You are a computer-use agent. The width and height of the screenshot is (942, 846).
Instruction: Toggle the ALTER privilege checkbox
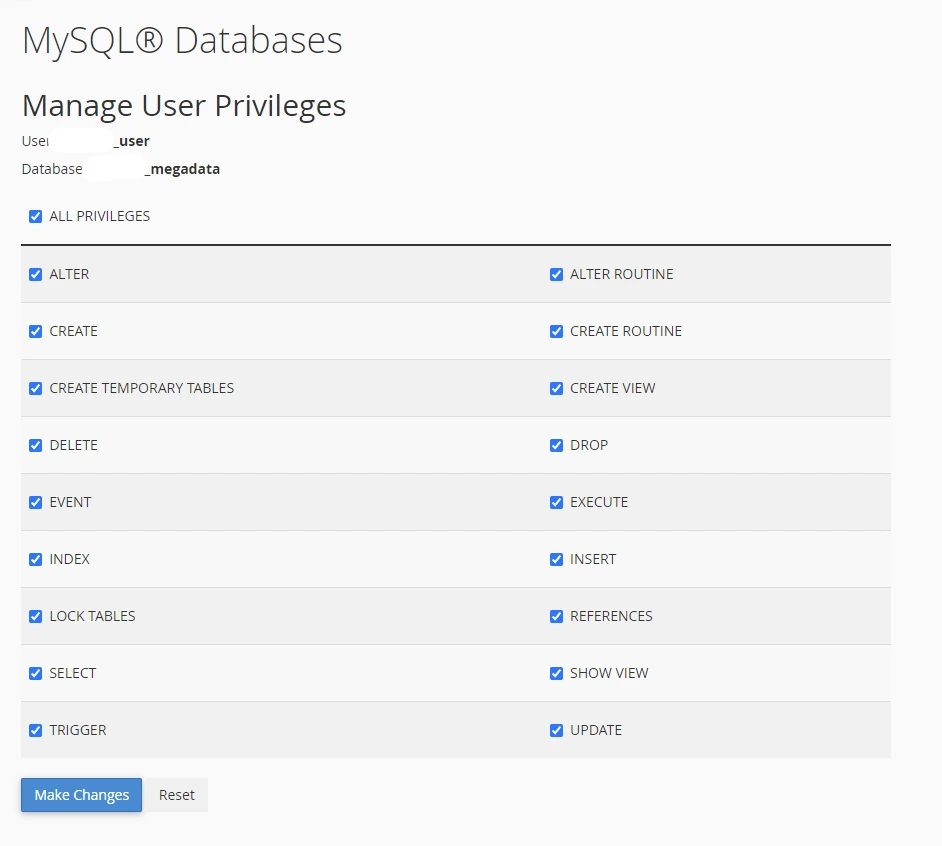(36, 274)
